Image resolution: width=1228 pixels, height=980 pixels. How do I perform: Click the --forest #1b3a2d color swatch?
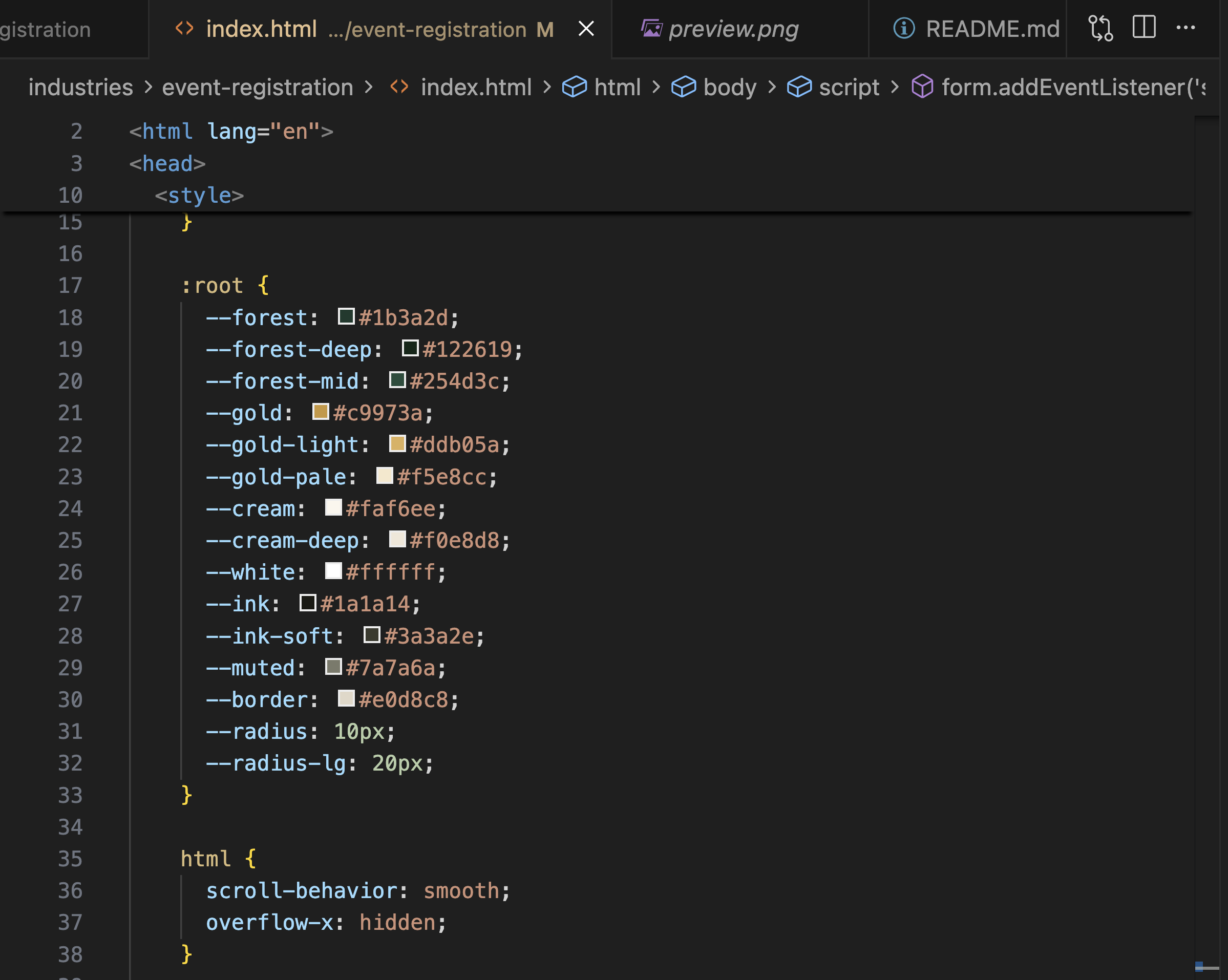tap(346, 316)
